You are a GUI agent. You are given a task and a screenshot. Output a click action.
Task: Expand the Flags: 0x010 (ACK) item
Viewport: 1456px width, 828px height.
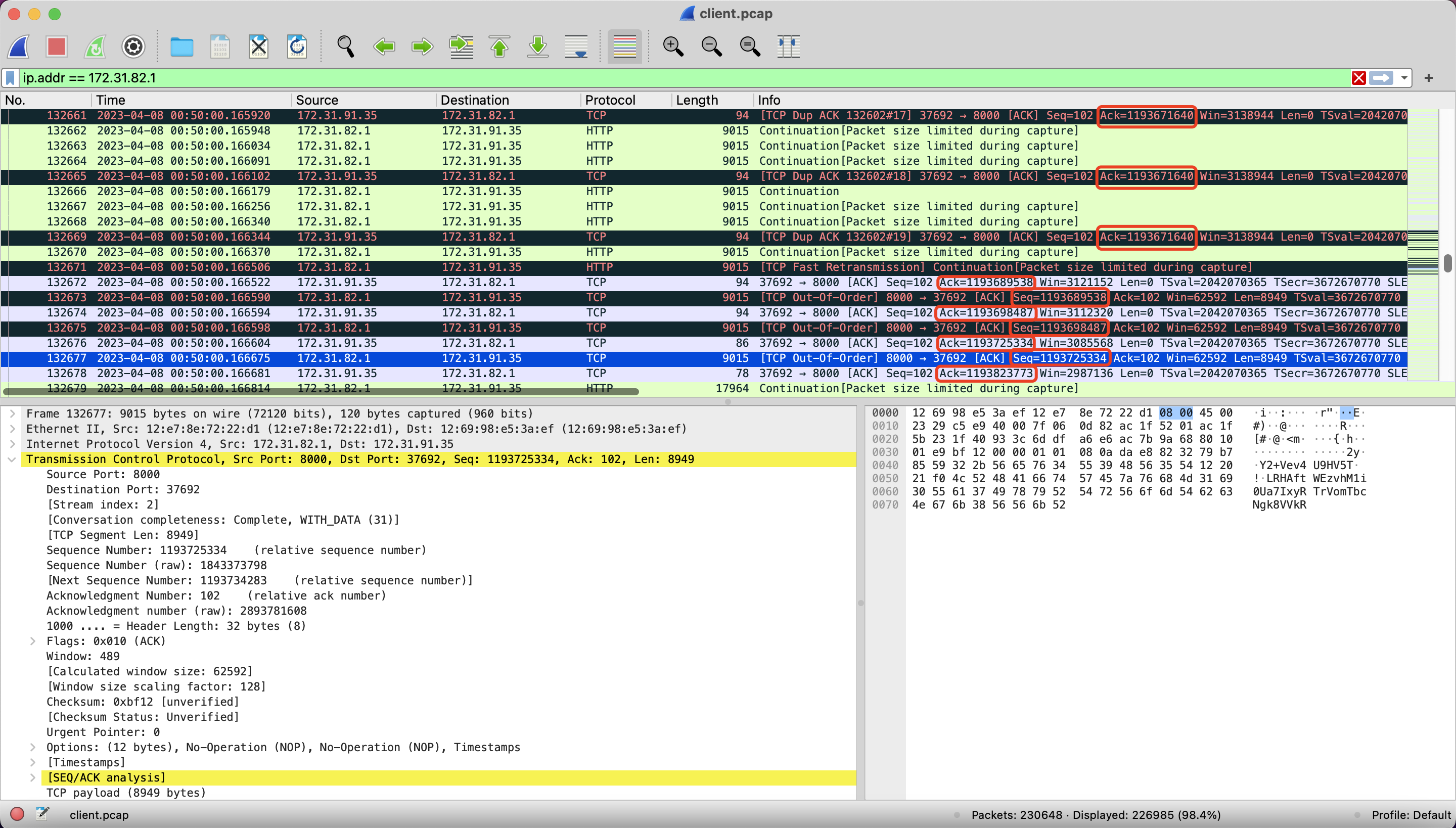33,641
